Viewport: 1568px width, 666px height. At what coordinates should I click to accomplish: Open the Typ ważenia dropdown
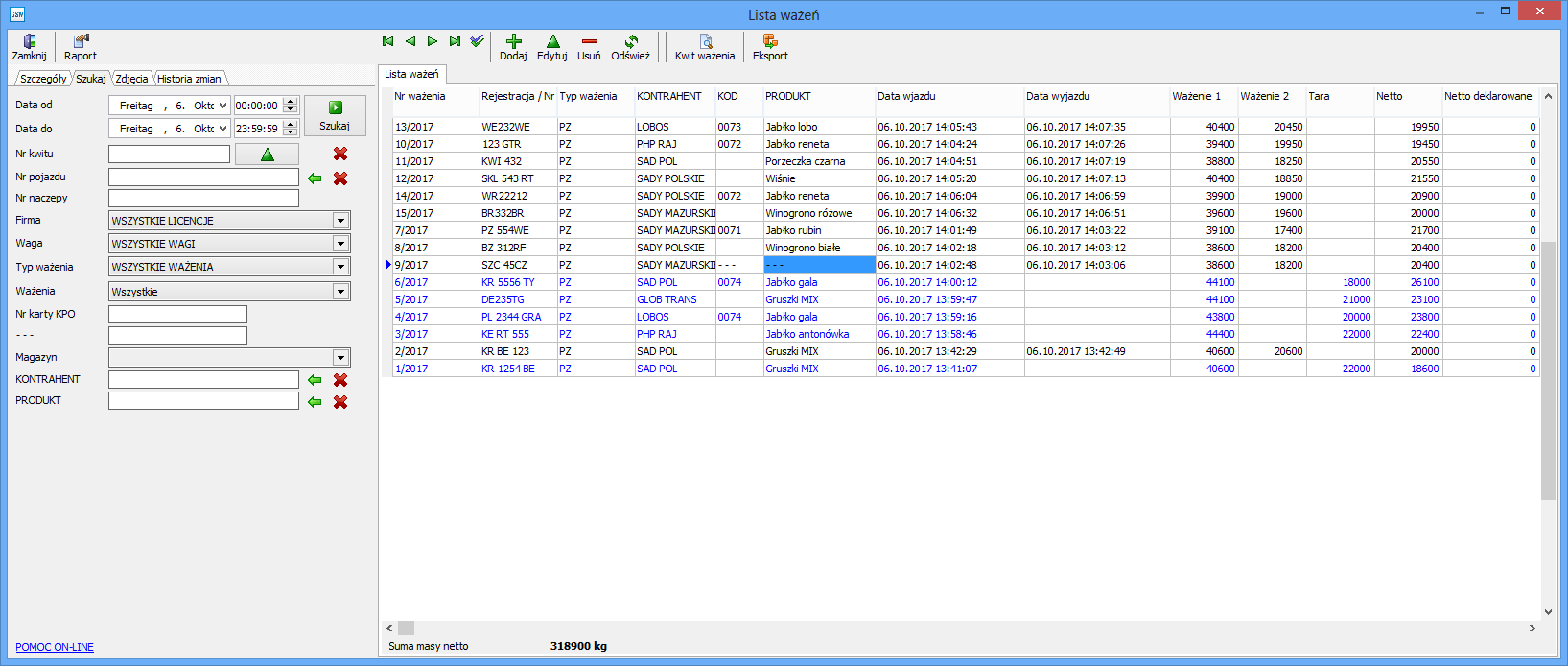pyautogui.click(x=340, y=267)
